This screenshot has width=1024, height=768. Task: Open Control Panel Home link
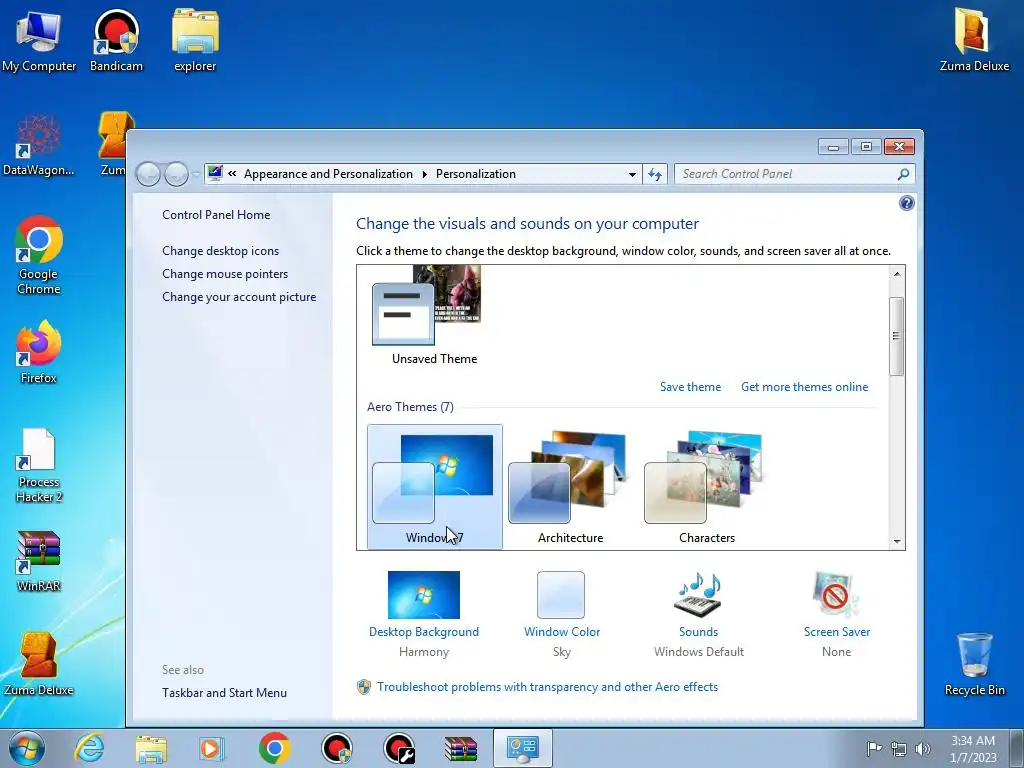(216, 215)
